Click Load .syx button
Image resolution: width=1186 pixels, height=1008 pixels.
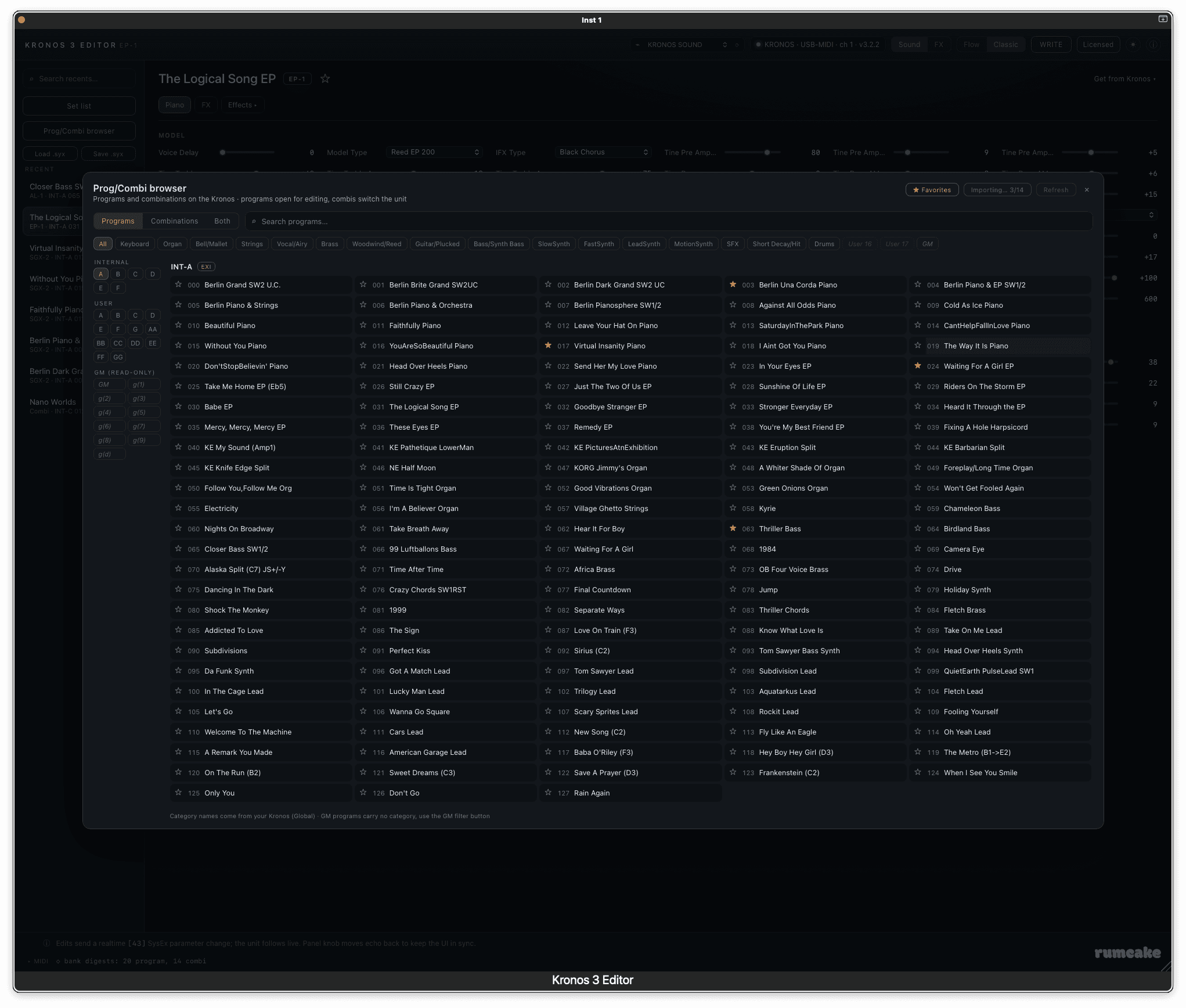click(50, 154)
